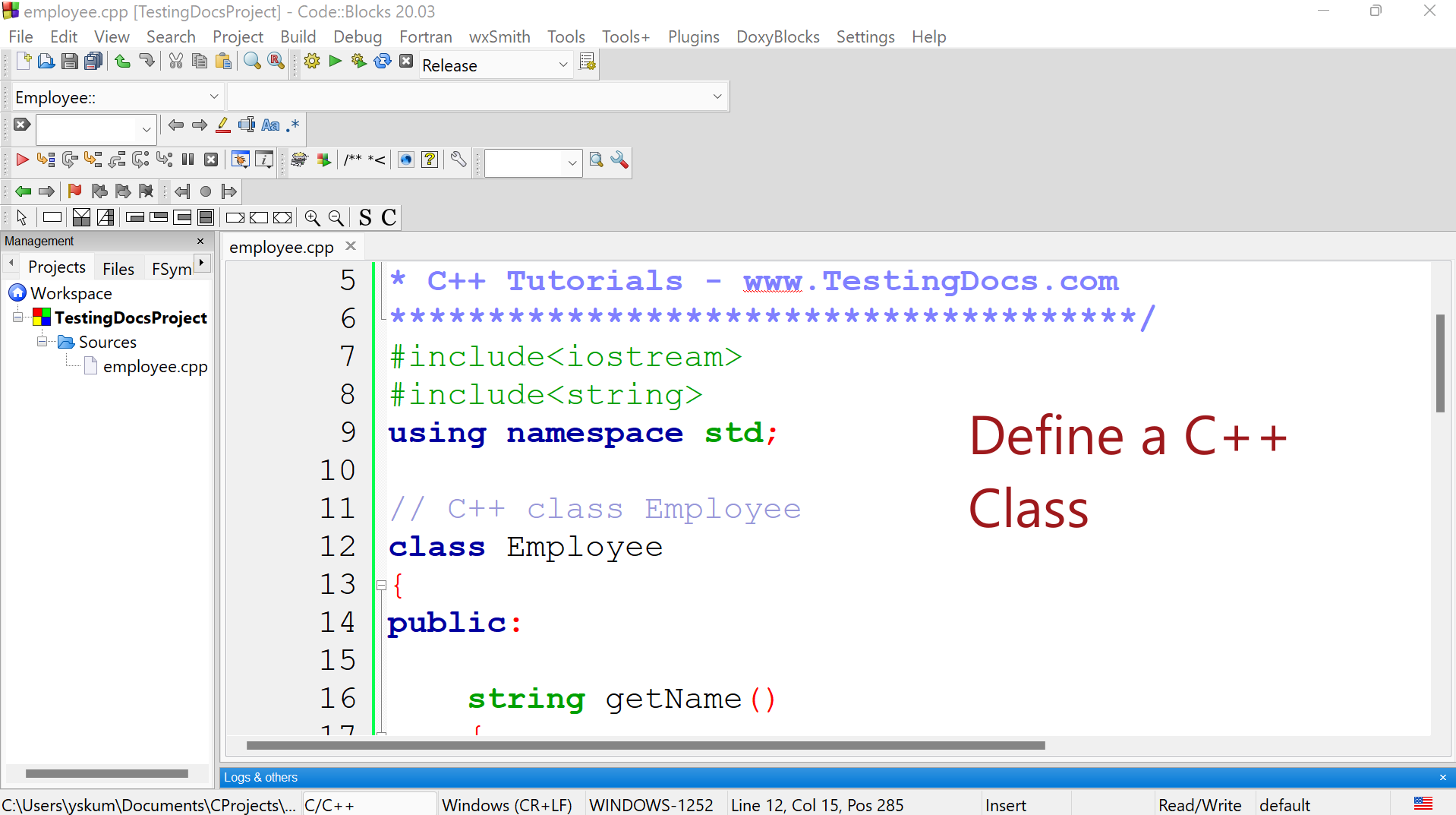Select the Replace icon on the main toolbar
This screenshot has height=815, width=1456.
276,62
